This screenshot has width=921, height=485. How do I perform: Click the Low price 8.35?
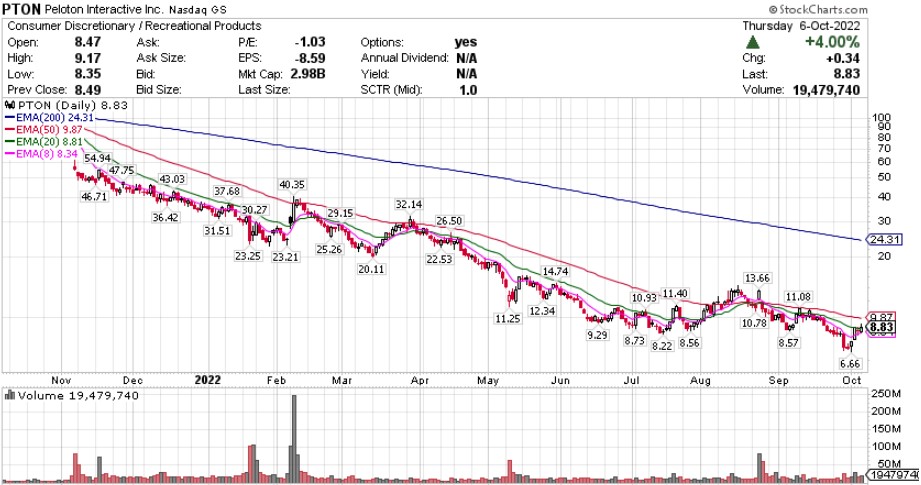88,74
